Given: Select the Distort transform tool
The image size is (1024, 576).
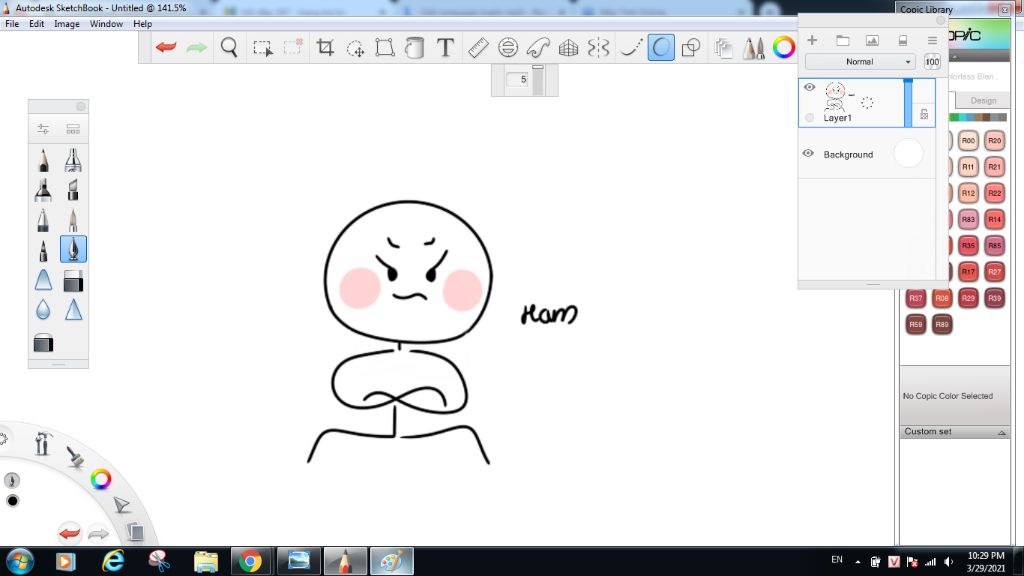Looking at the screenshot, I should 385,48.
